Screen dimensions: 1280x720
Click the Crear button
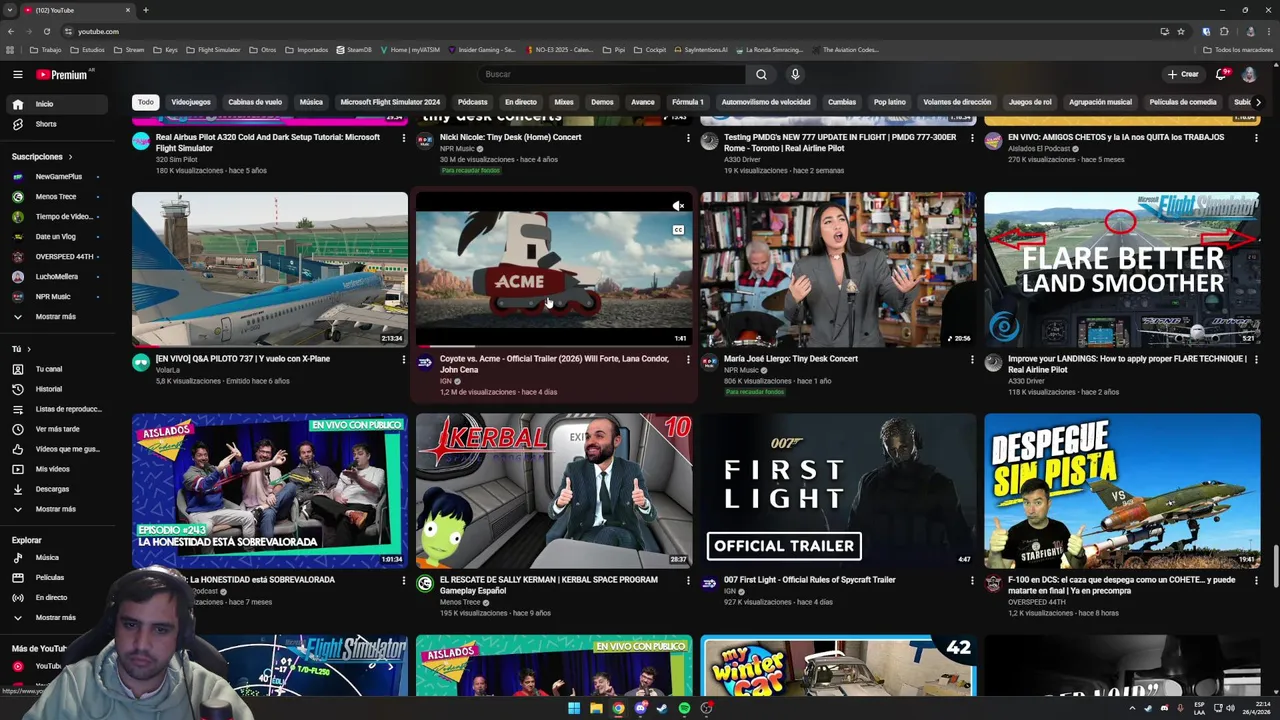(1182, 74)
